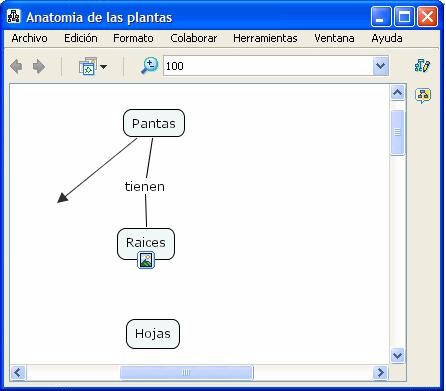This screenshot has width=446, height=391.
Task: Click the horizontal scrollbar thumb
Action: point(186,372)
